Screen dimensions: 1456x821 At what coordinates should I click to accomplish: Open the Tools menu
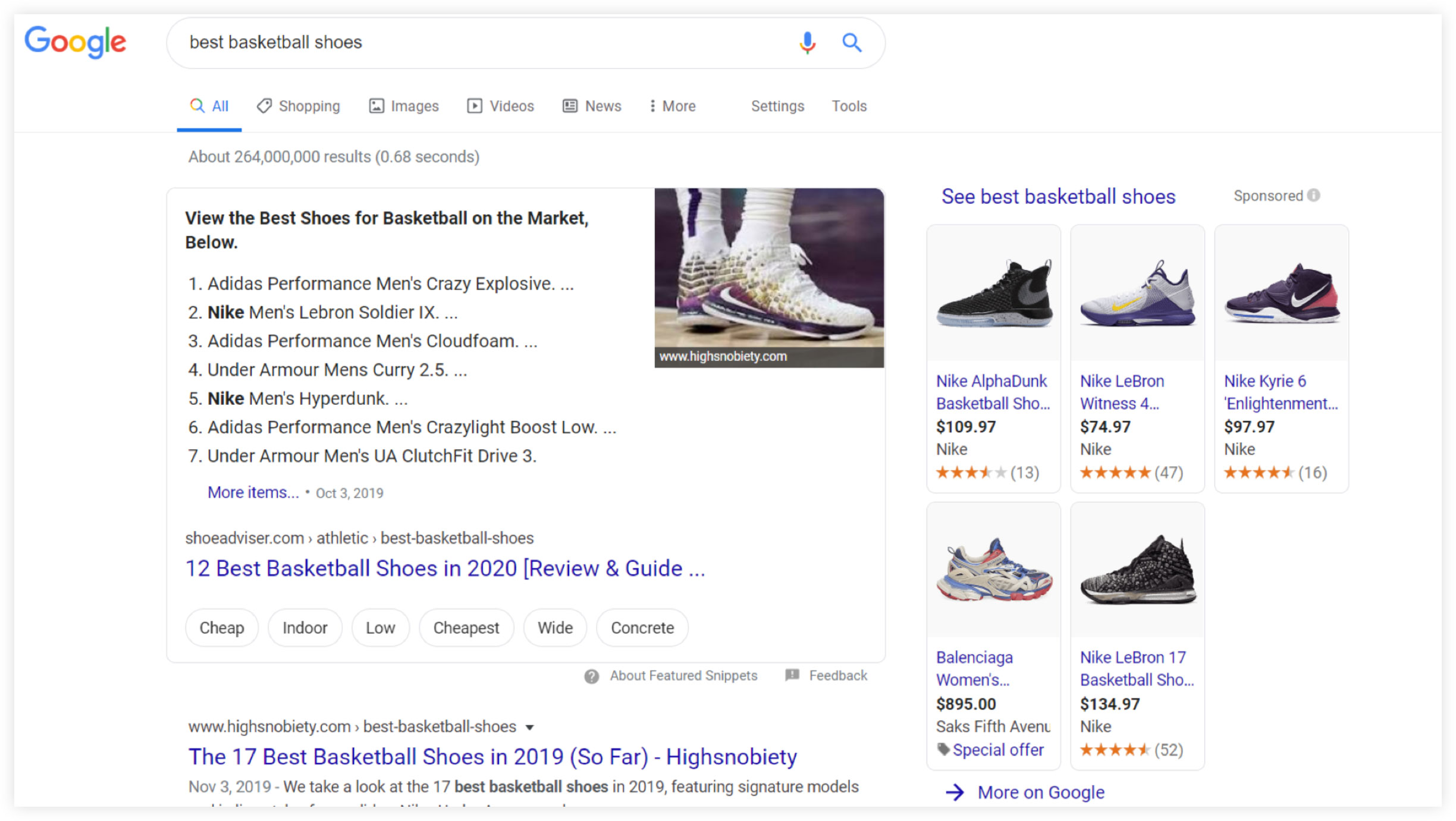point(849,106)
